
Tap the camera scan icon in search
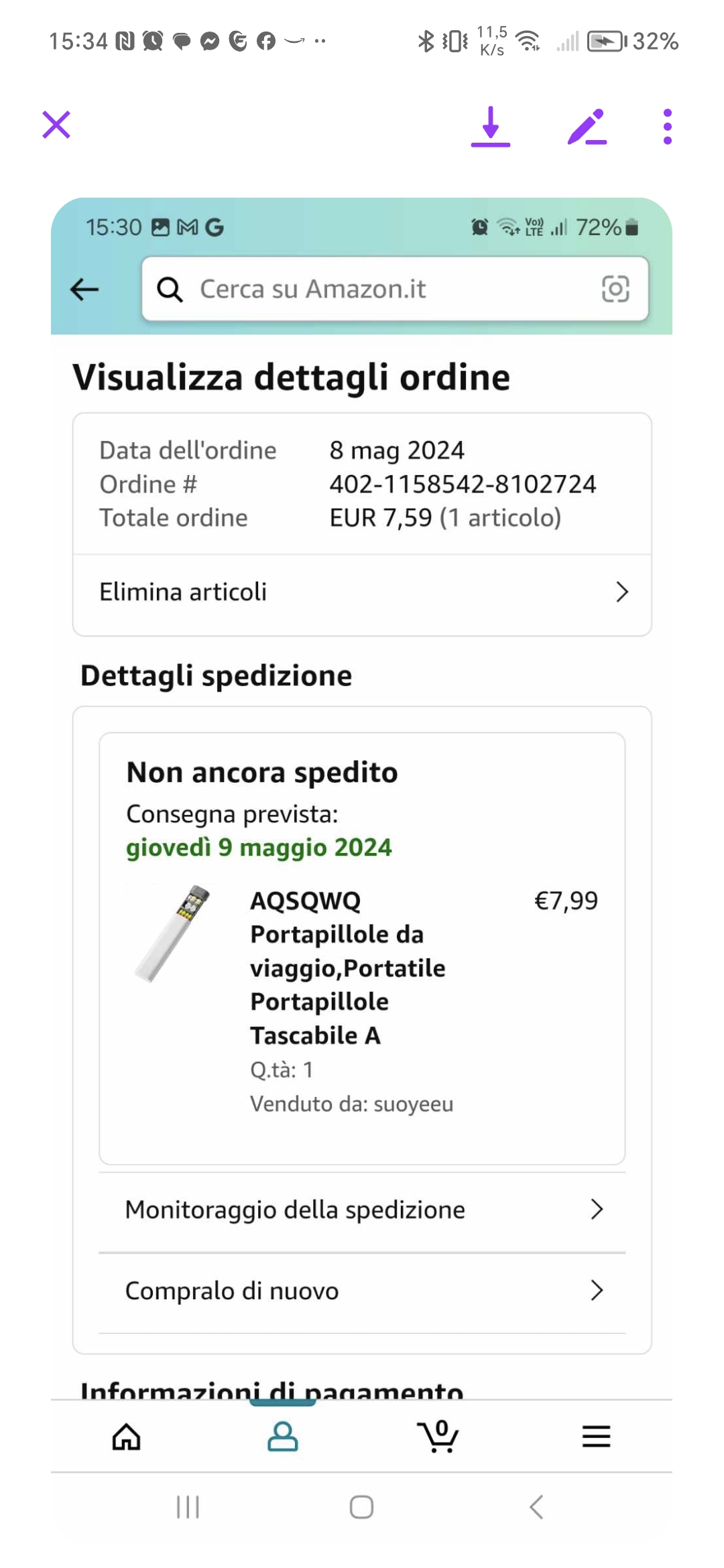click(615, 289)
